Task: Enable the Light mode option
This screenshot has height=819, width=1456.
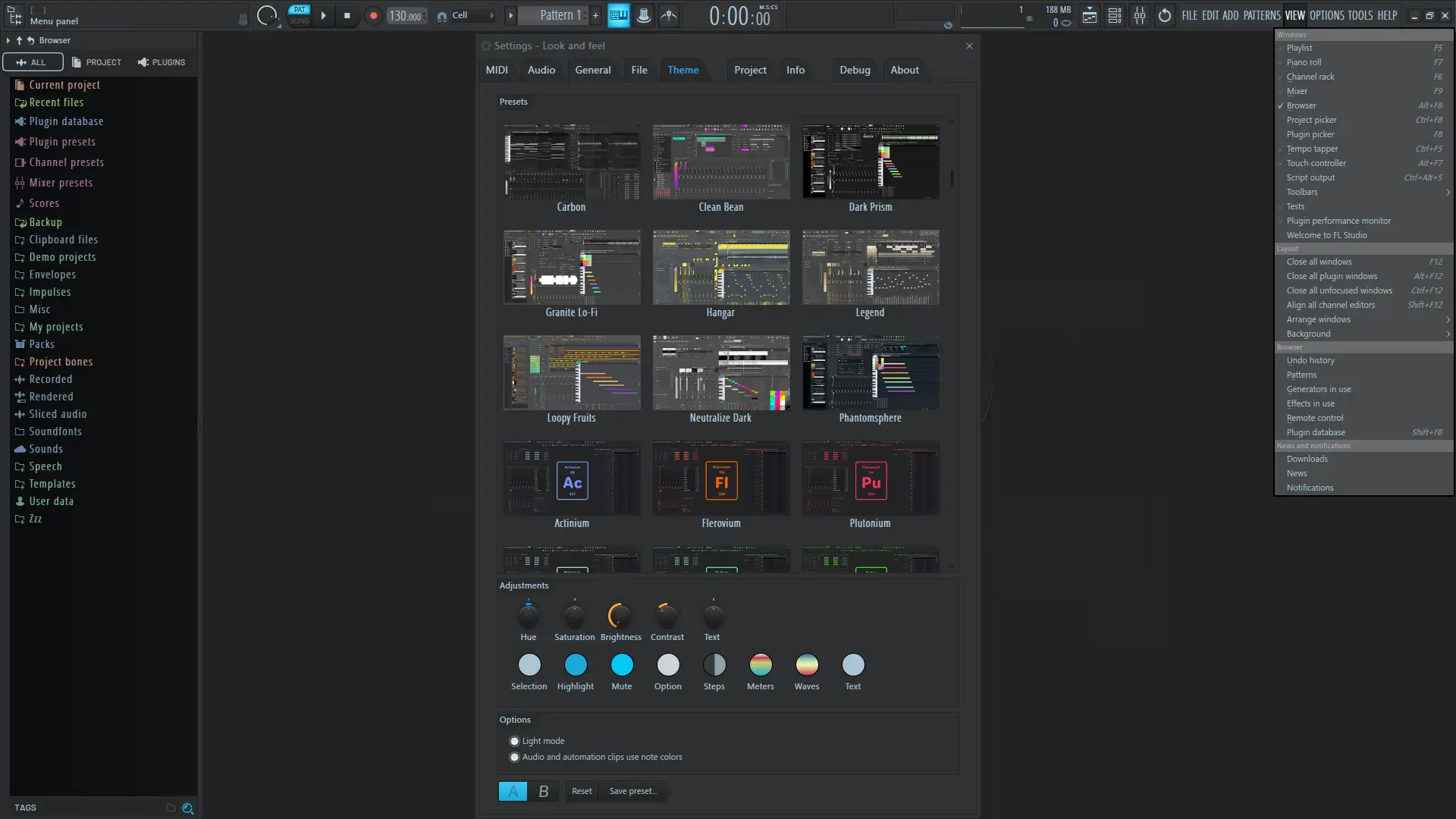Action: (x=515, y=741)
